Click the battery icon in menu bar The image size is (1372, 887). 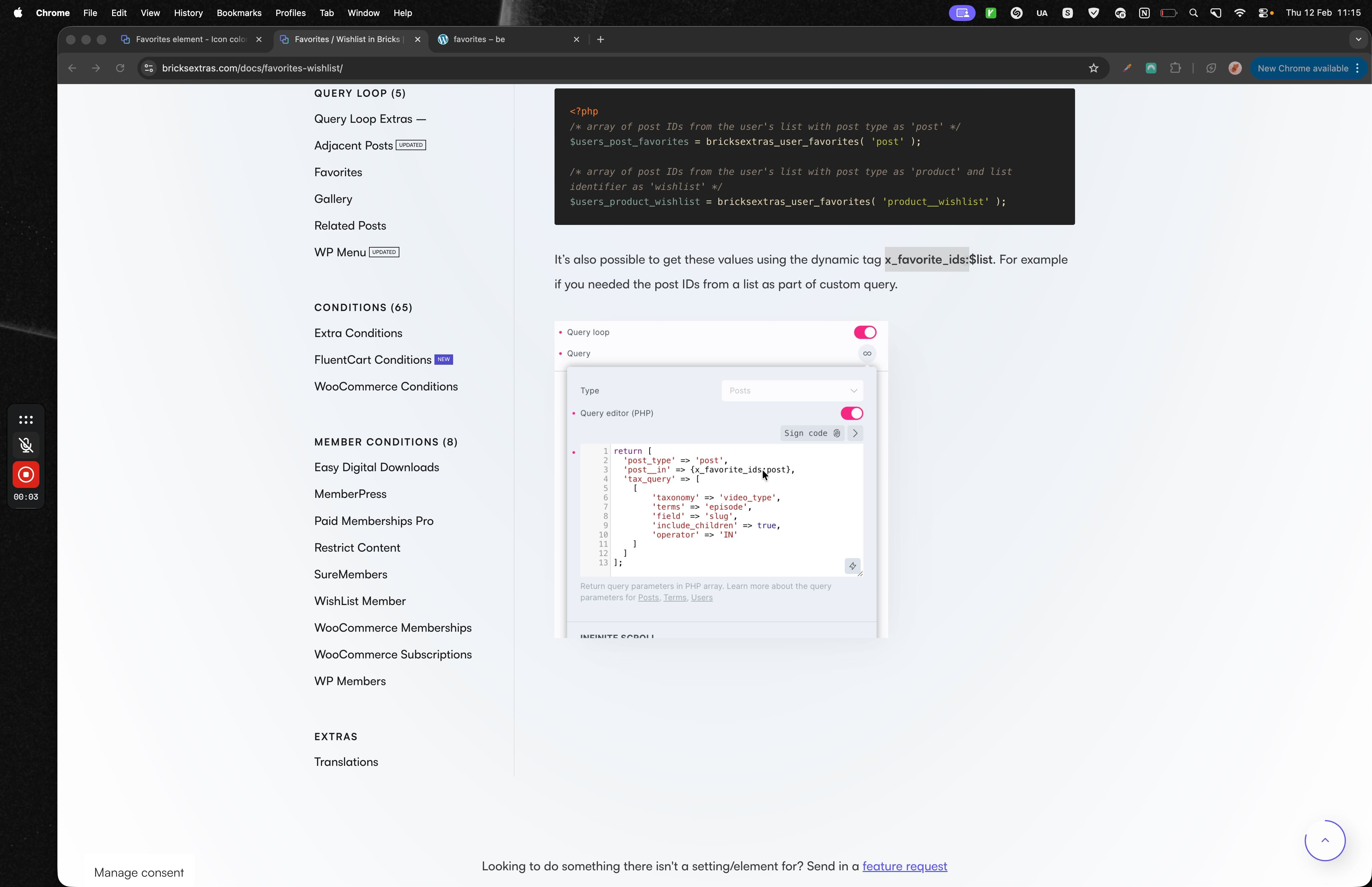click(1168, 13)
